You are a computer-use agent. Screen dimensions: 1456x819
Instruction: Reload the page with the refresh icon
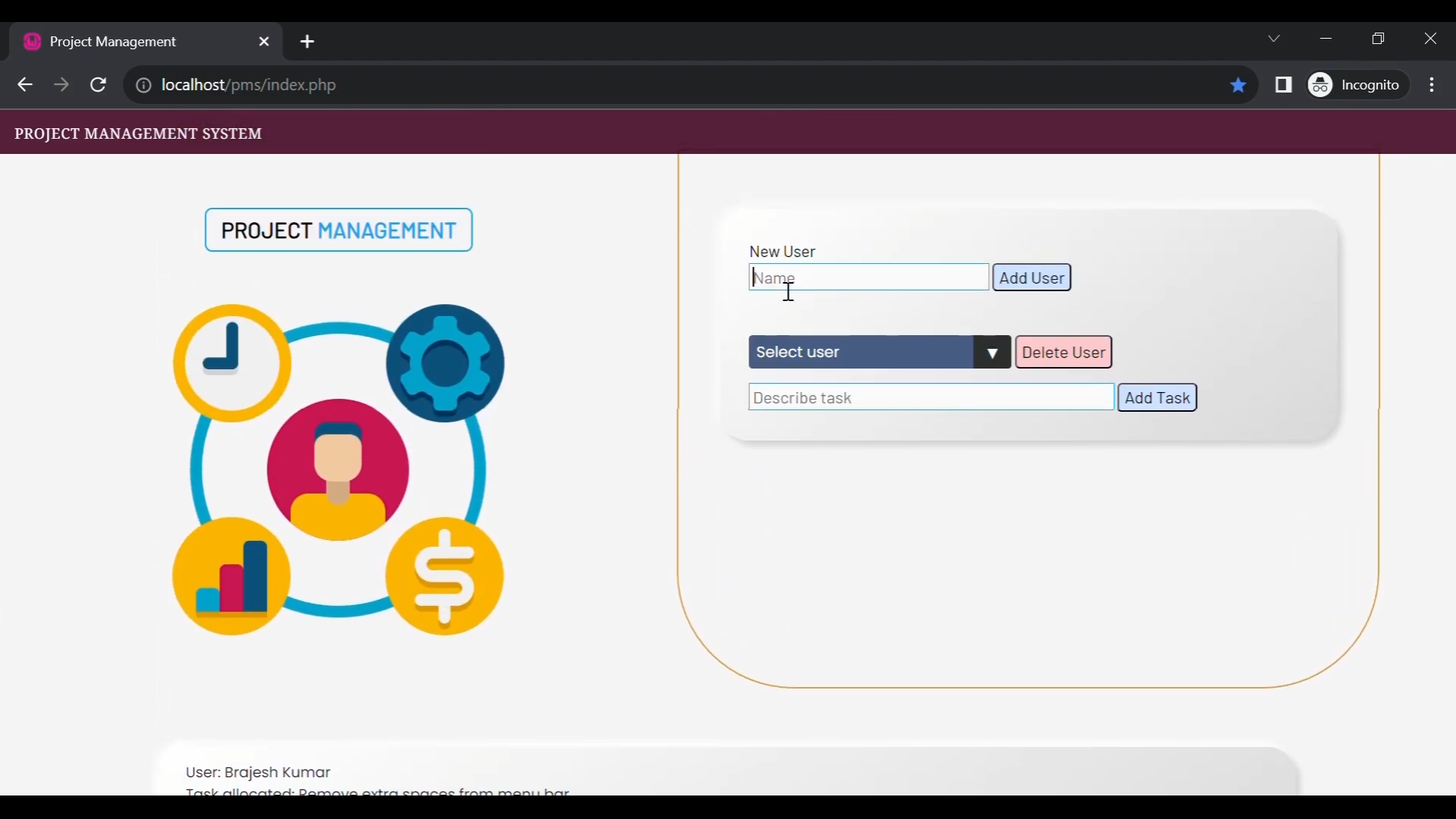tap(99, 85)
